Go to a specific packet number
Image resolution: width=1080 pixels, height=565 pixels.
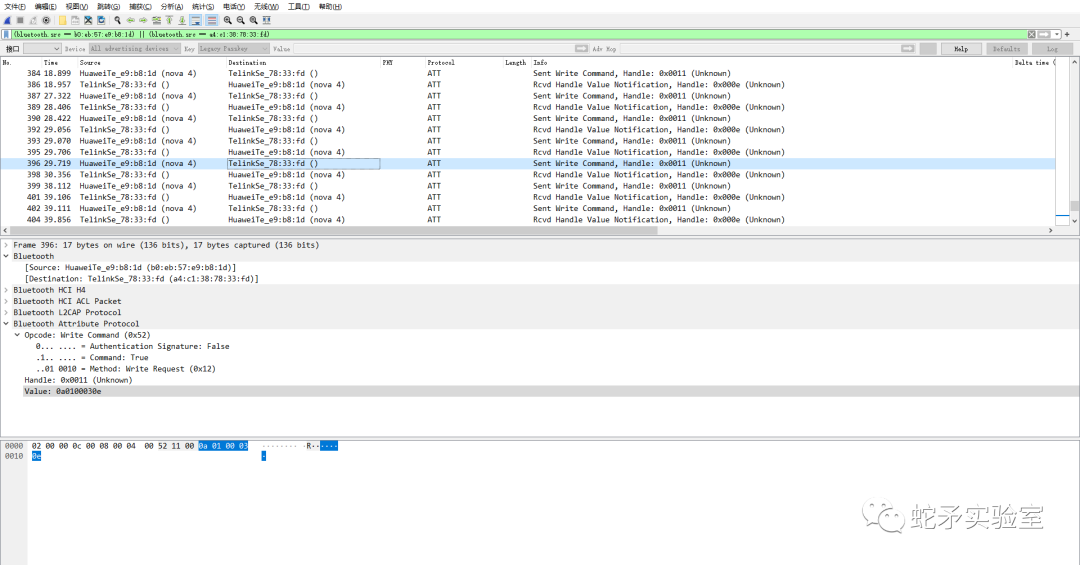pyautogui.click(x=156, y=21)
